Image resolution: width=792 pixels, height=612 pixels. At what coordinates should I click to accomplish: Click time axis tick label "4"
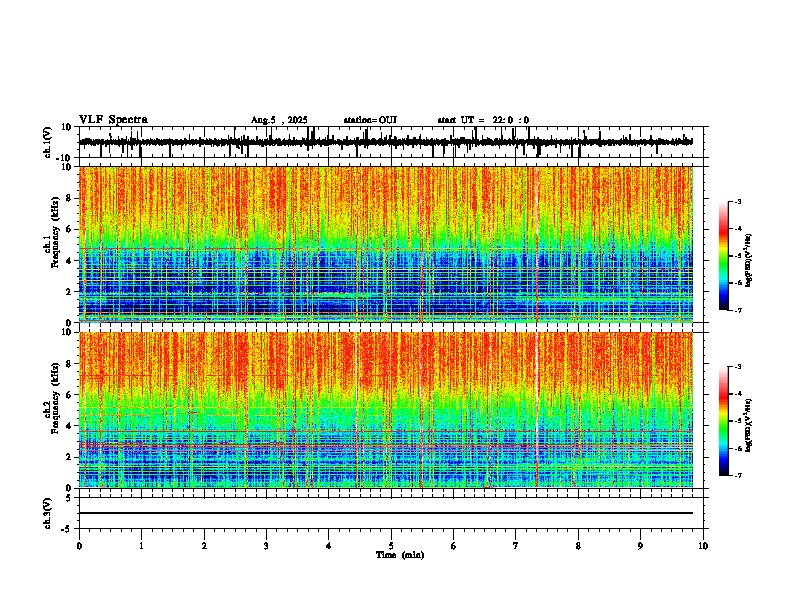click(329, 546)
